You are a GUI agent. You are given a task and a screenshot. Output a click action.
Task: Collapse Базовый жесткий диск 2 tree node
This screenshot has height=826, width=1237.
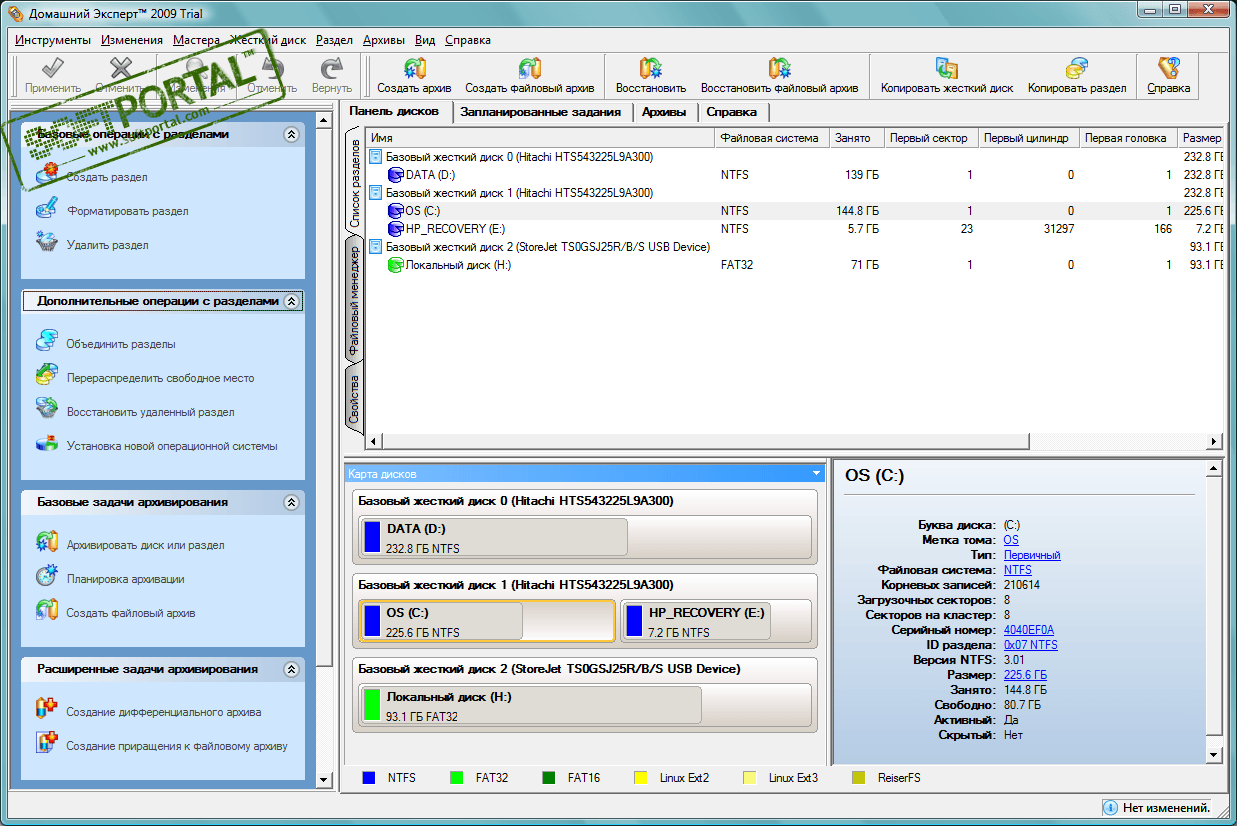pos(375,247)
